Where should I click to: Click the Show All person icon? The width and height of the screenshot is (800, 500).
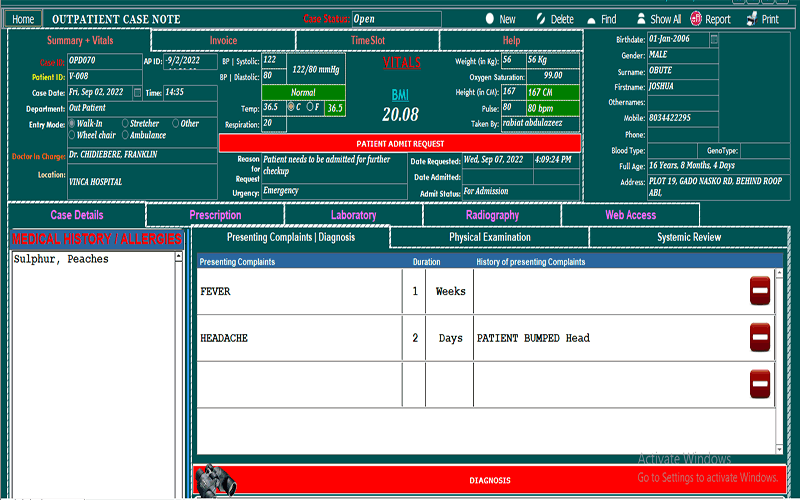[641, 19]
